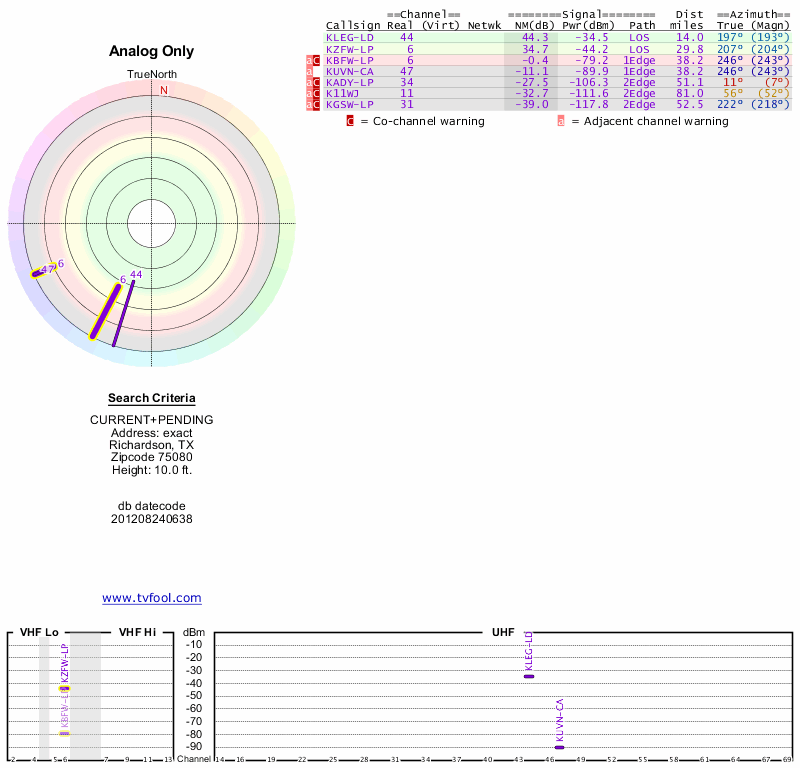Viewport: 800px width, 768px height.
Task: Click the KLEG-LD callsign row
Action: [557, 37]
